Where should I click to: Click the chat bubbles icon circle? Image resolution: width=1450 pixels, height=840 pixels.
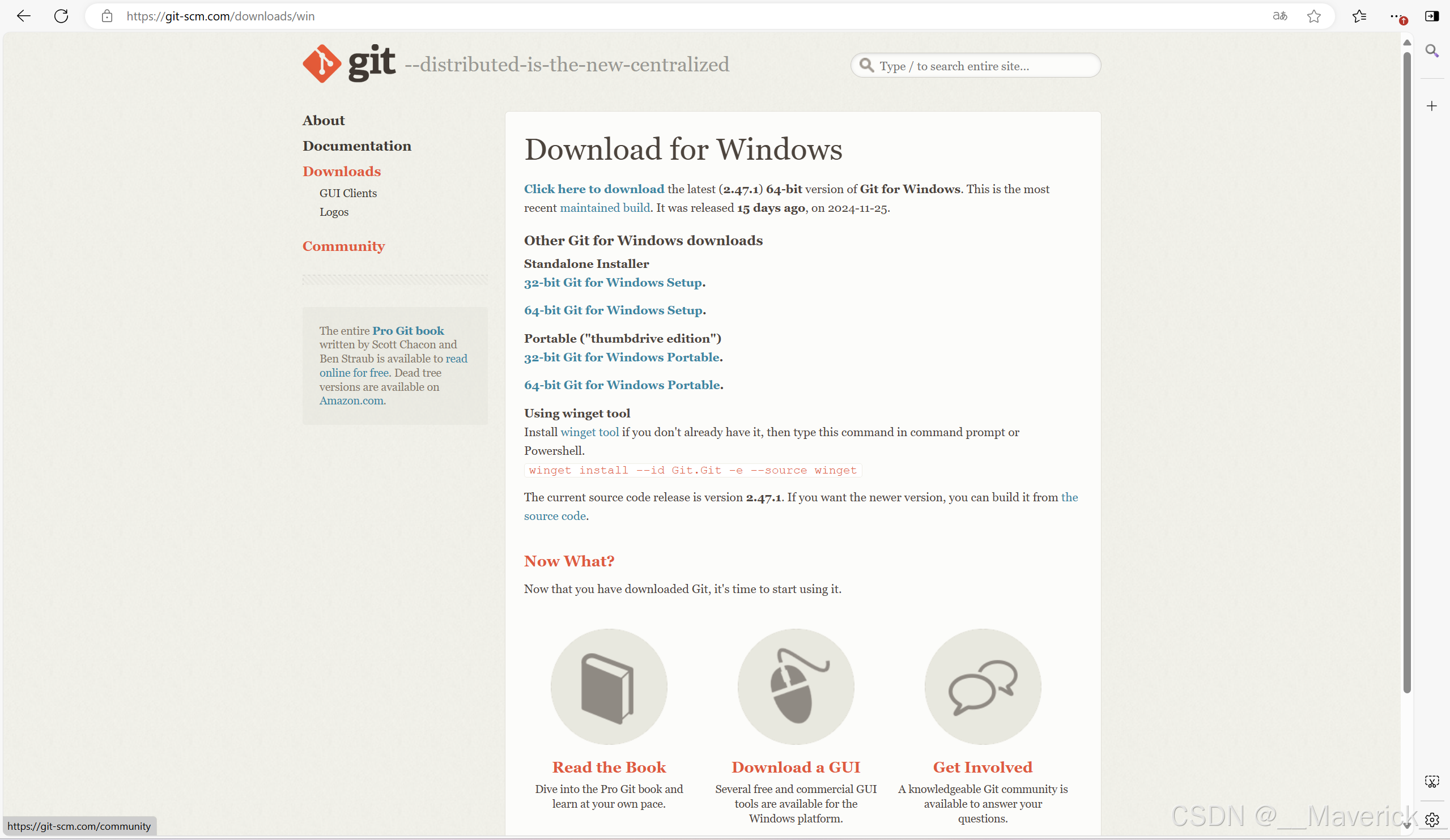coord(982,687)
